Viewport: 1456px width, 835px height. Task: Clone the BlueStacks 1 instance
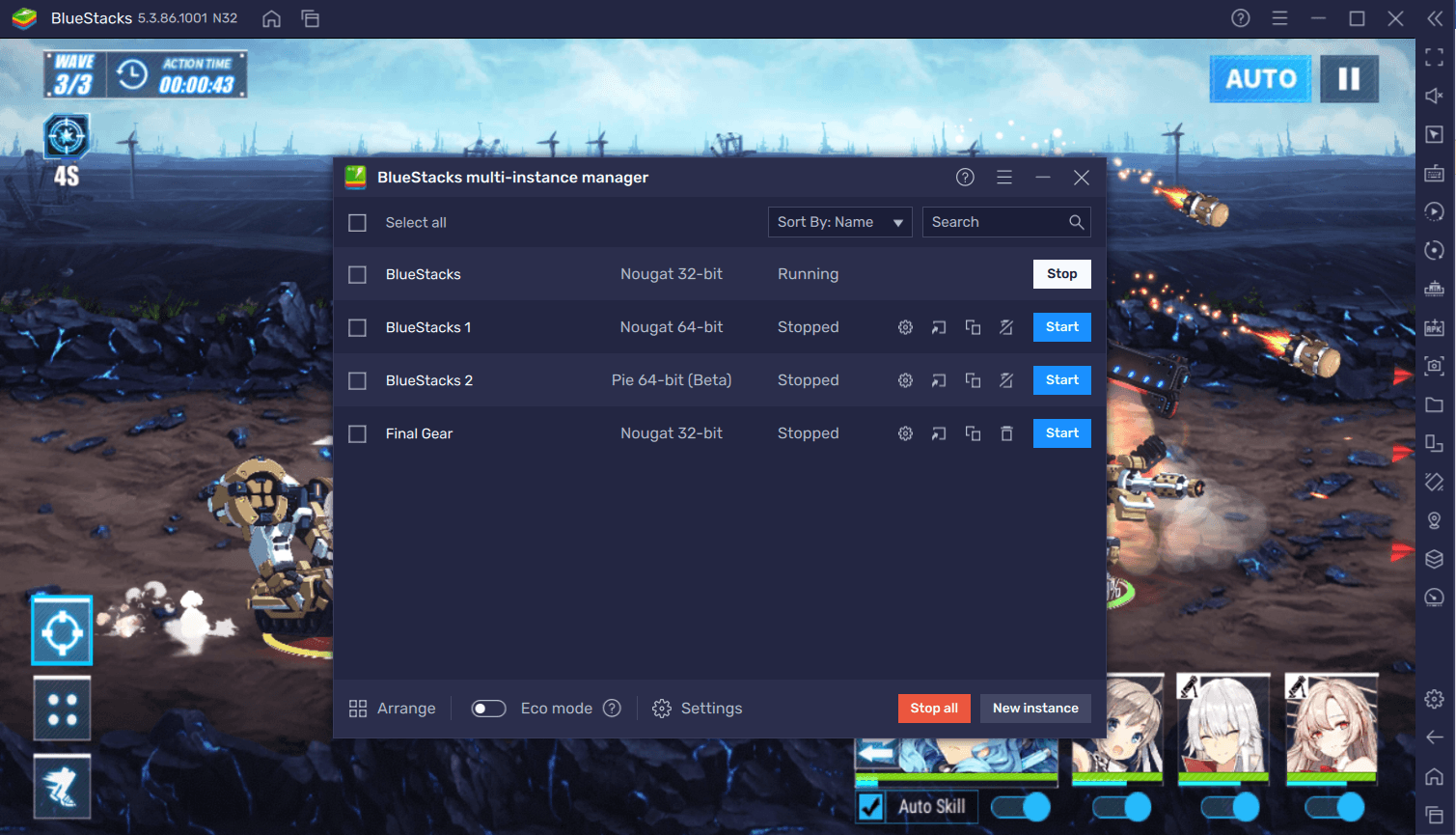point(973,327)
